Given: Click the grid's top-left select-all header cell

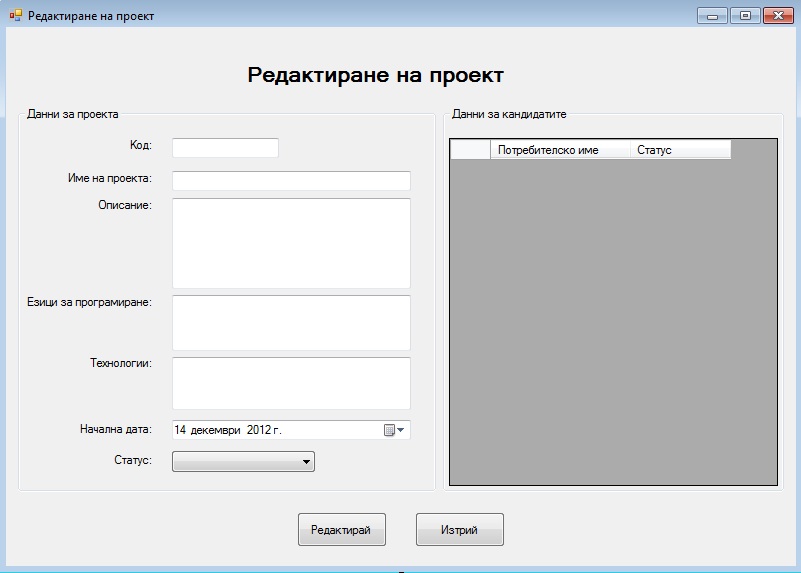Looking at the screenshot, I should coord(470,150).
